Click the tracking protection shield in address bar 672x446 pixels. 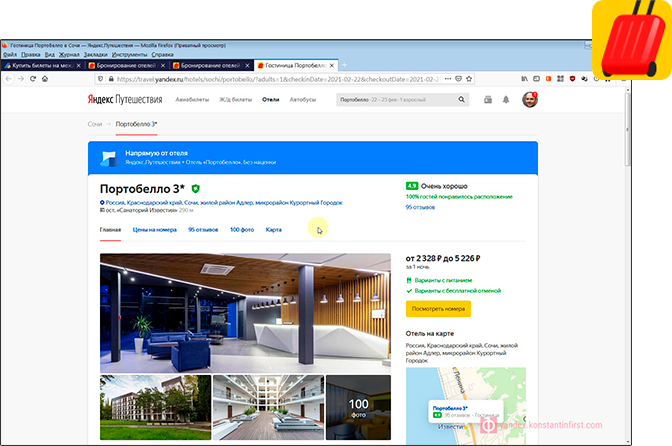[100, 79]
